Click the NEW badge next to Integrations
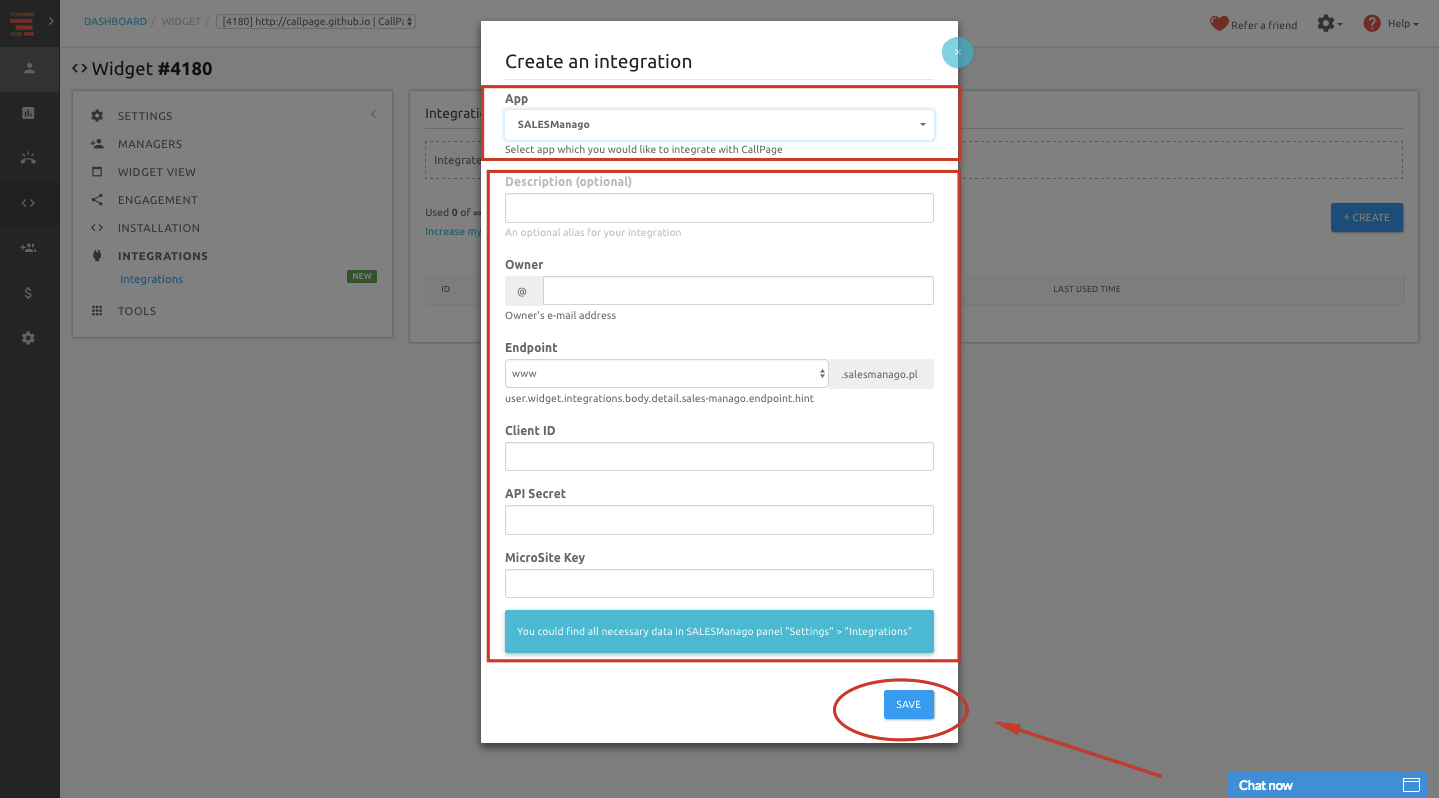Viewport: 1439px width, 798px height. click(362, 276)
